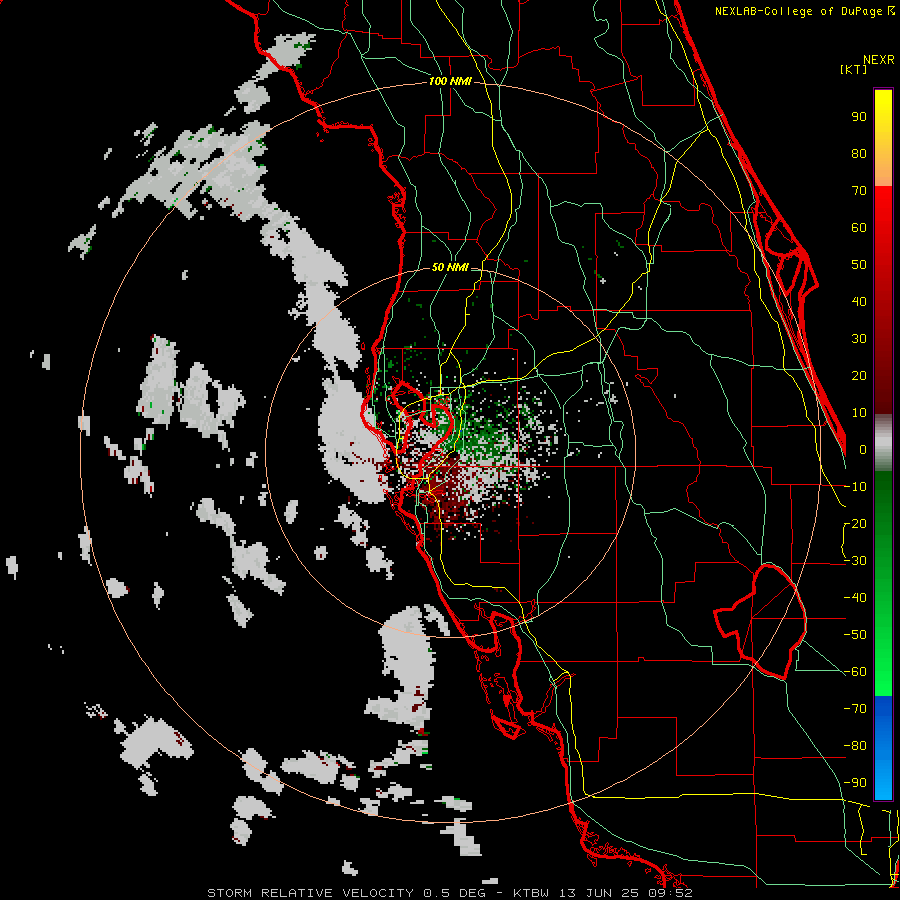Select the -90 knot scale label
Screen dimensions: 900x900
pos(855,783)
